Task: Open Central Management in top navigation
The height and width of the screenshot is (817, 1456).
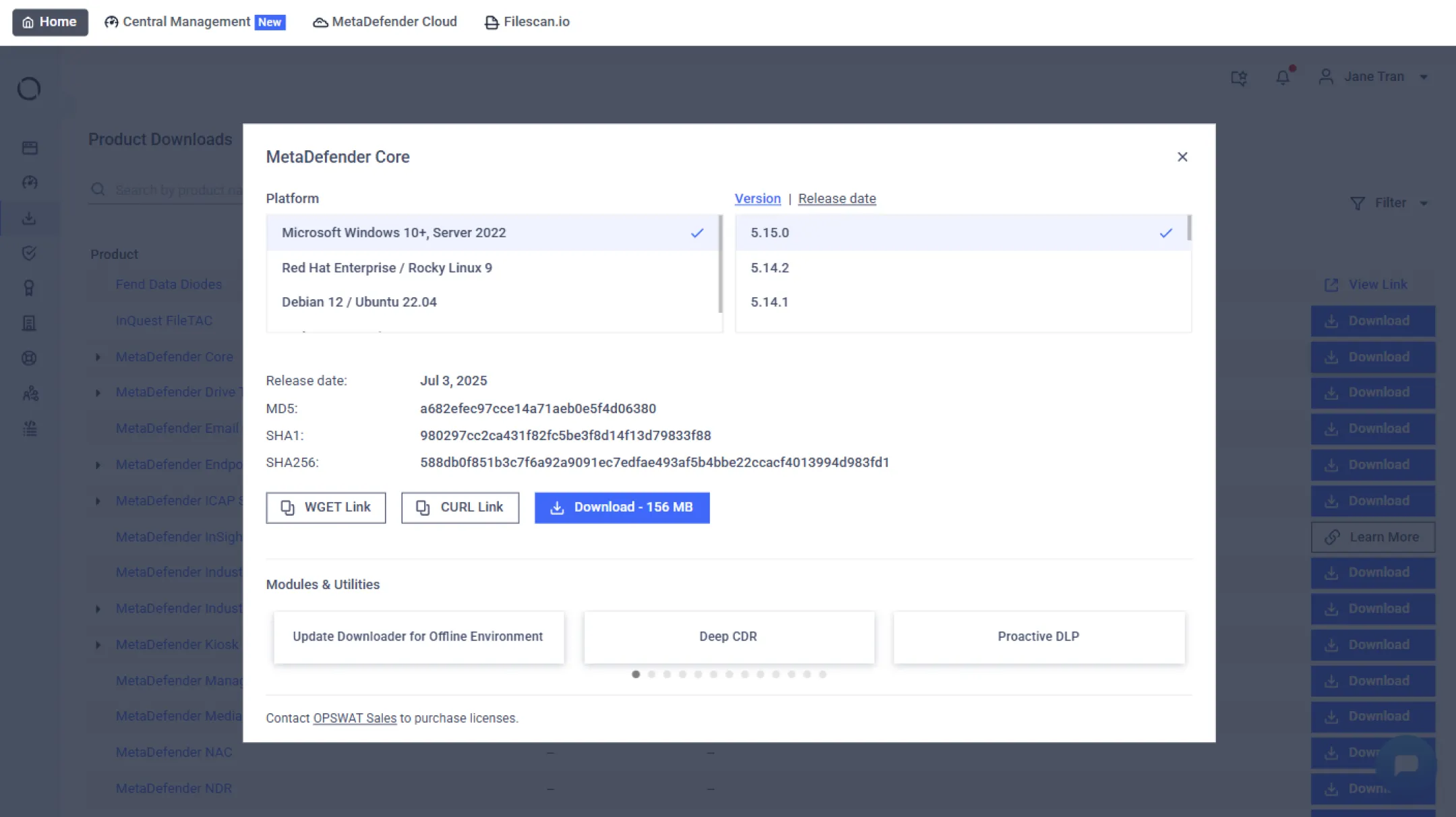Action: coord(187,22)
